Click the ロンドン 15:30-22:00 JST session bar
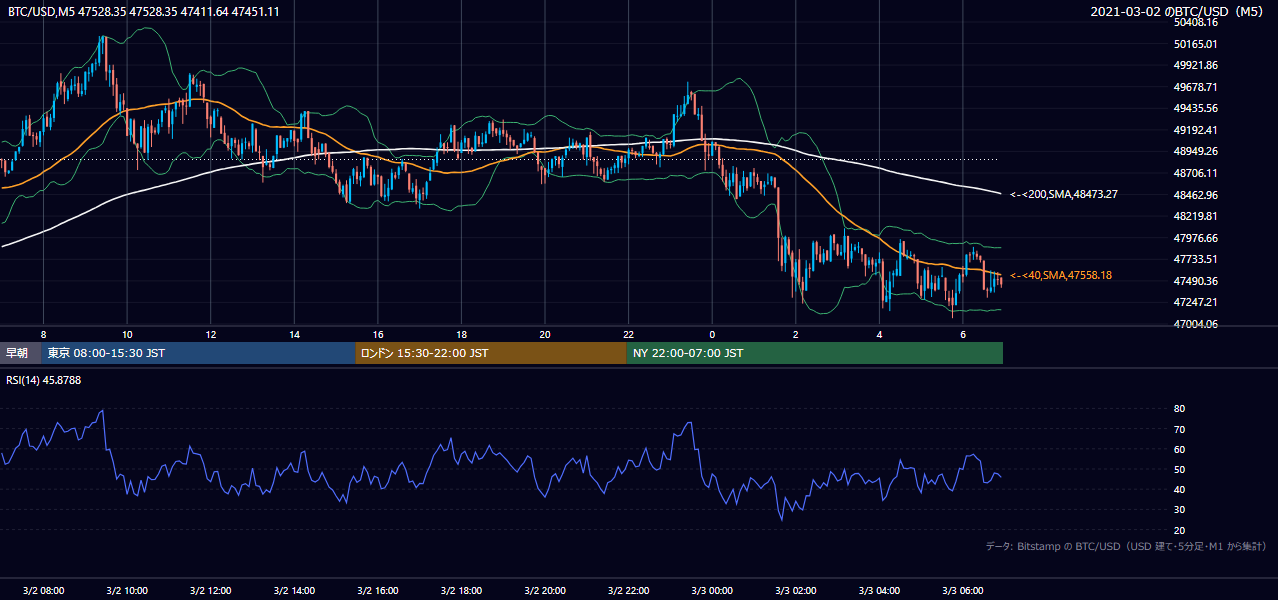This screenshot has height=600, width=1278. click(x=491, y=353)
